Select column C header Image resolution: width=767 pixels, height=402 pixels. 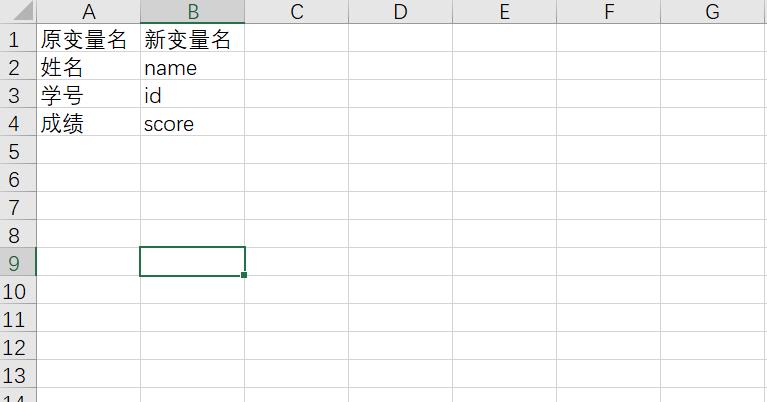point(296,11)
